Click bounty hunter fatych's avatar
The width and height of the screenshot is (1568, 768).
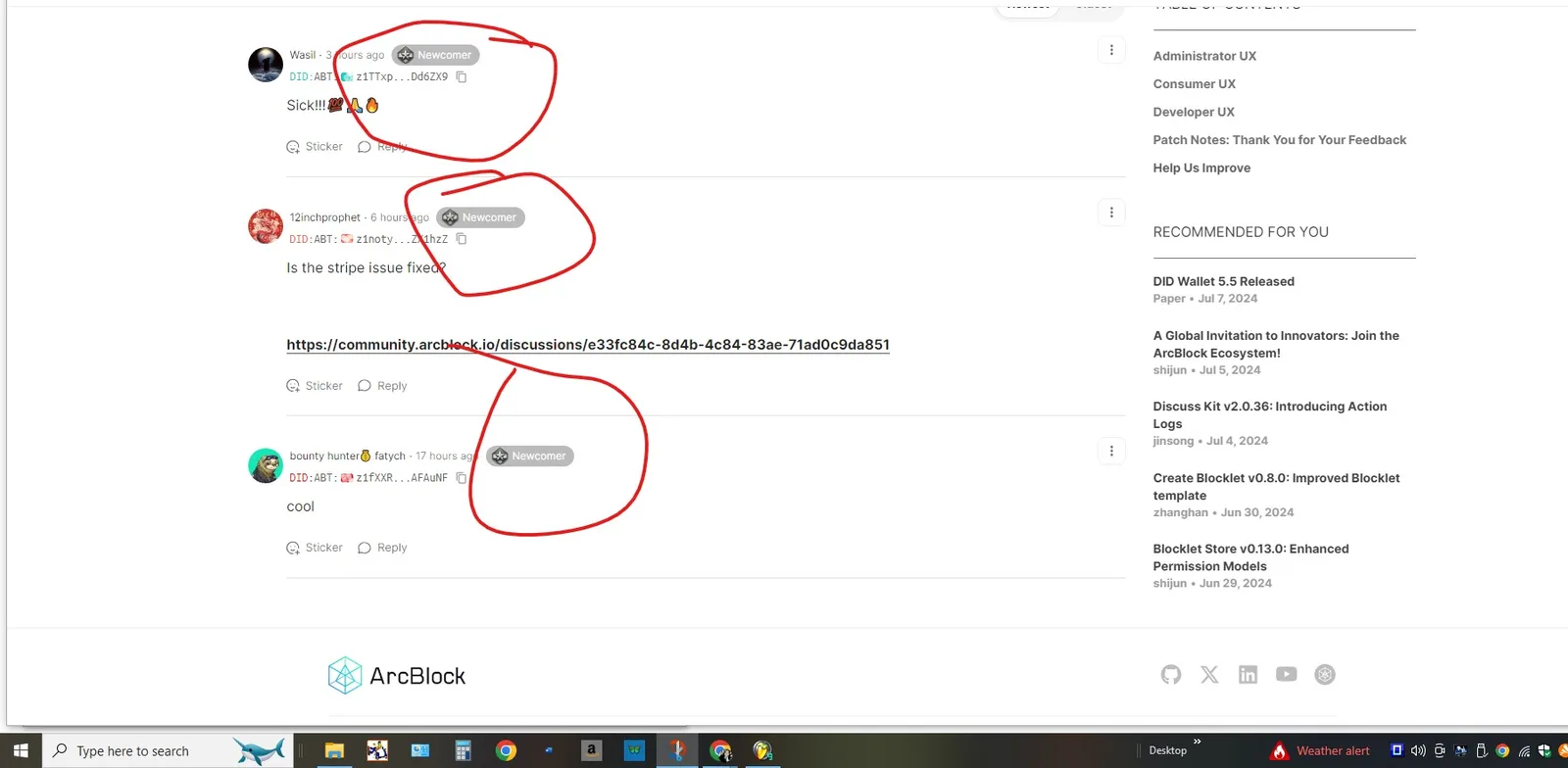coord(266,465)
